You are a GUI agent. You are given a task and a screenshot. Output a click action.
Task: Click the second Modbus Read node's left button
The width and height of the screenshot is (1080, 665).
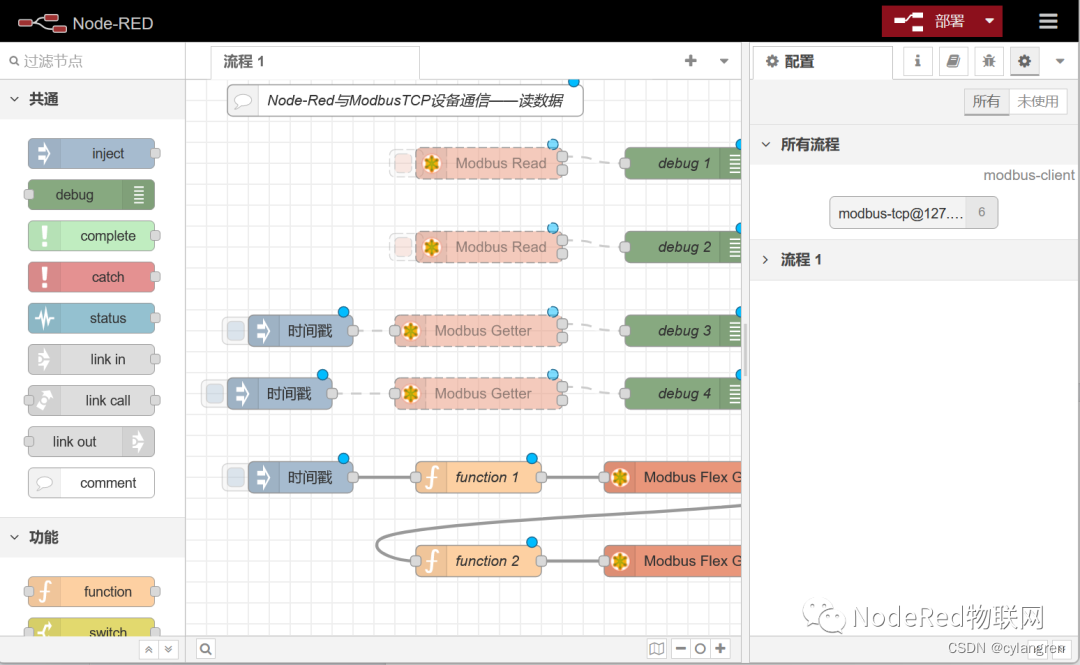[402, 247]
